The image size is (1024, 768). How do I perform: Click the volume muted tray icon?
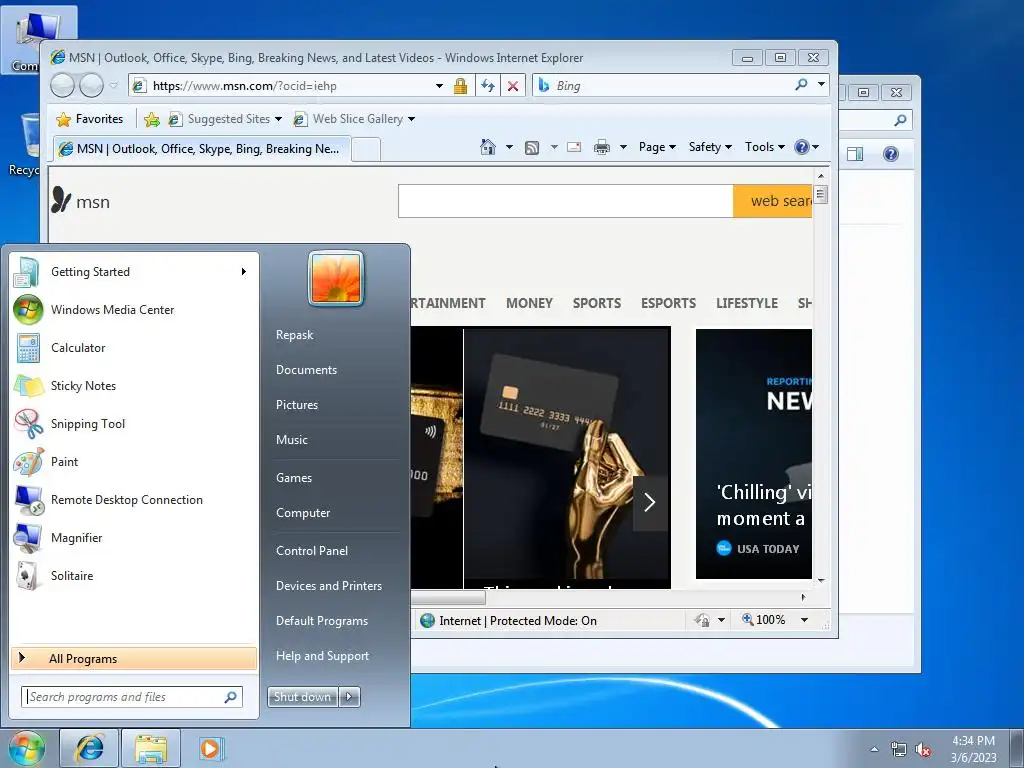point(923,749)
